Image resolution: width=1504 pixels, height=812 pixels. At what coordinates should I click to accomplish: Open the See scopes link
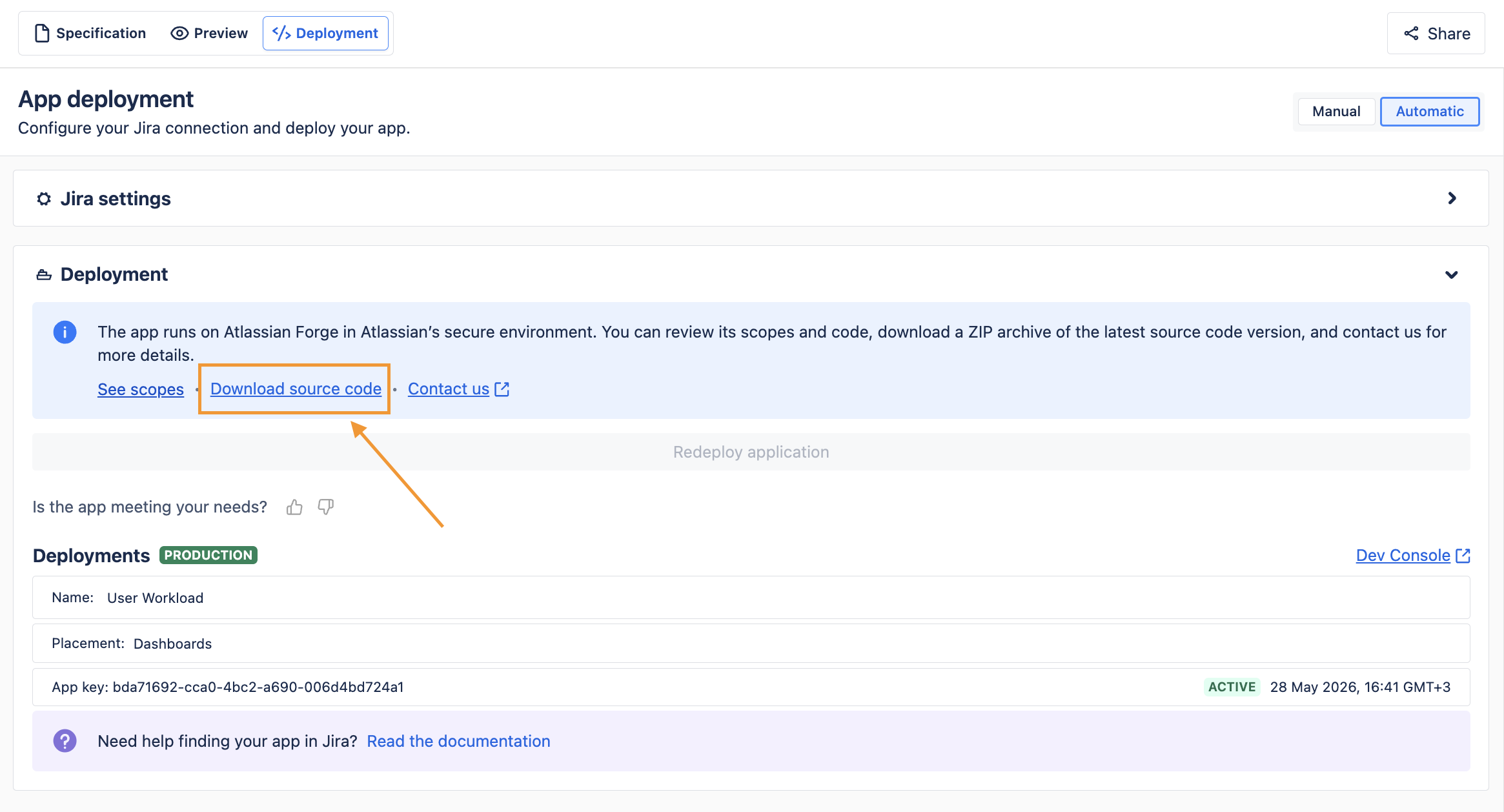click(x=141, y=389)
